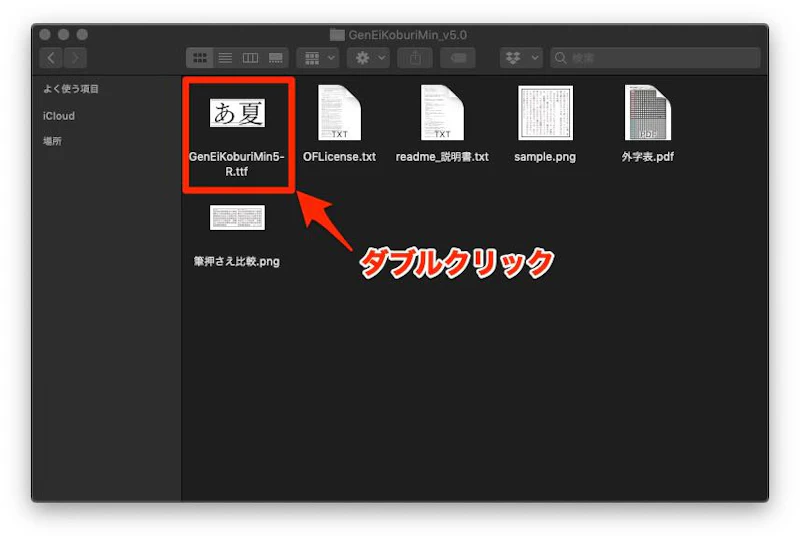Click the 場所 sidebar heading
The height and width of the screenshot is (541, 800).
52,141
